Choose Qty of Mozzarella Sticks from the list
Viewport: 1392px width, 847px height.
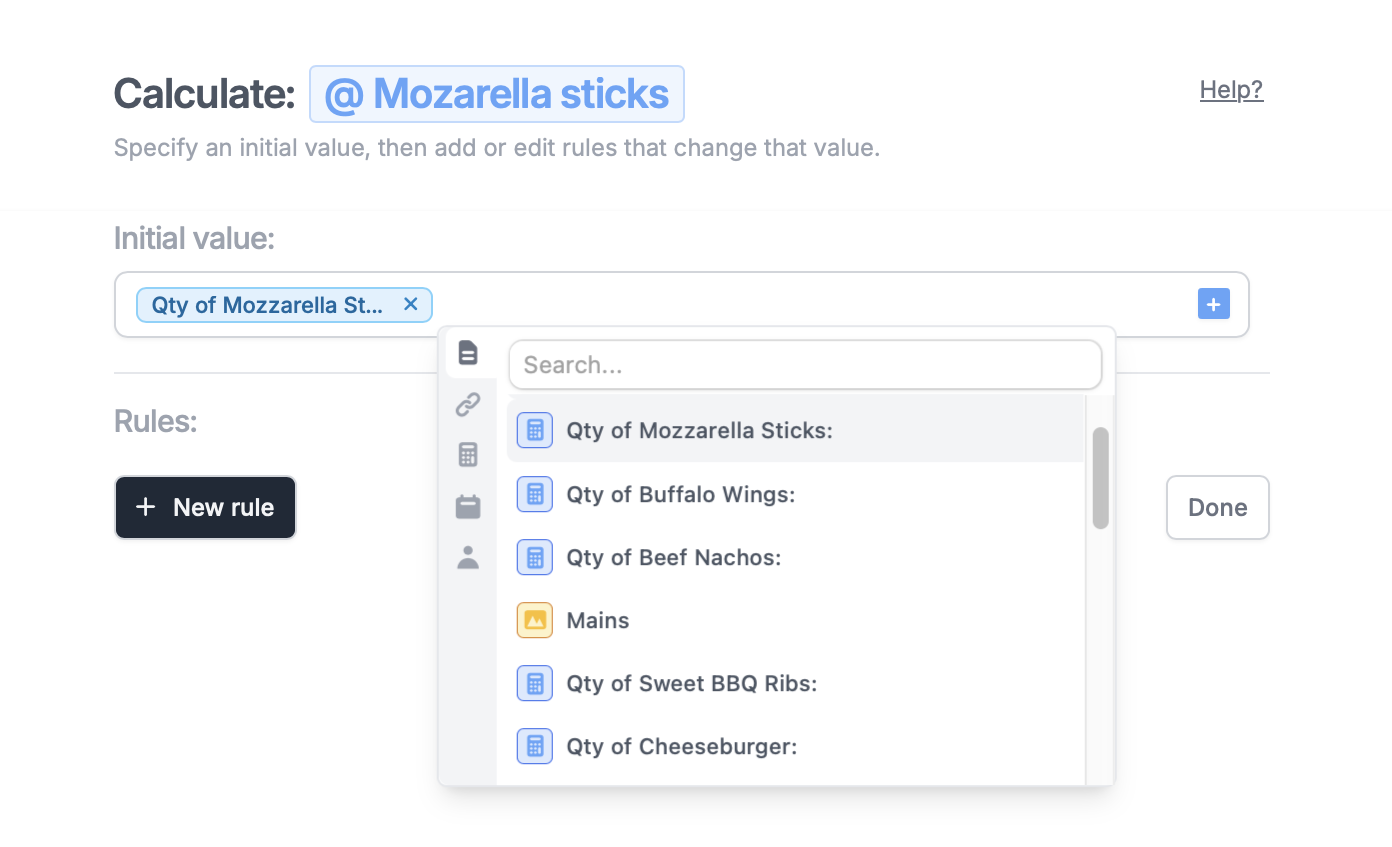point(699,431)
